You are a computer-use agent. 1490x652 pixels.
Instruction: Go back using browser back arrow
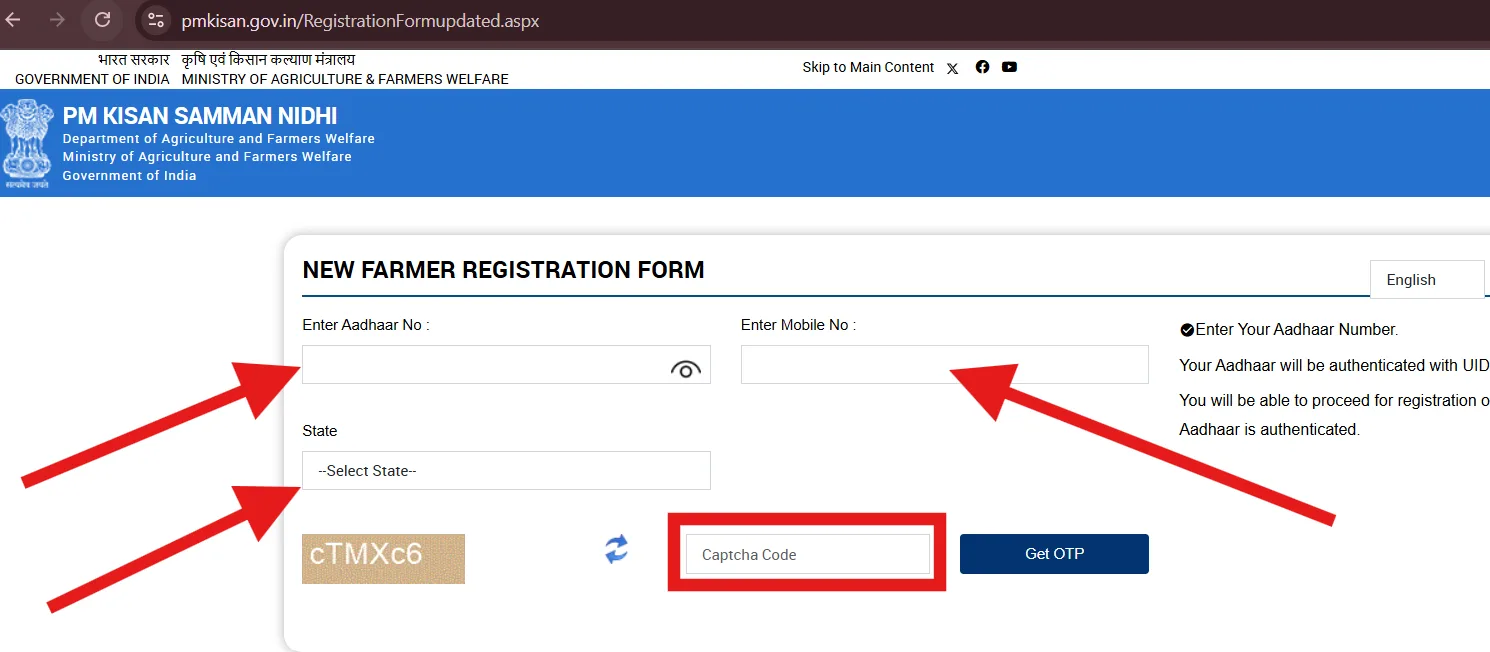[x=13, y=19]
